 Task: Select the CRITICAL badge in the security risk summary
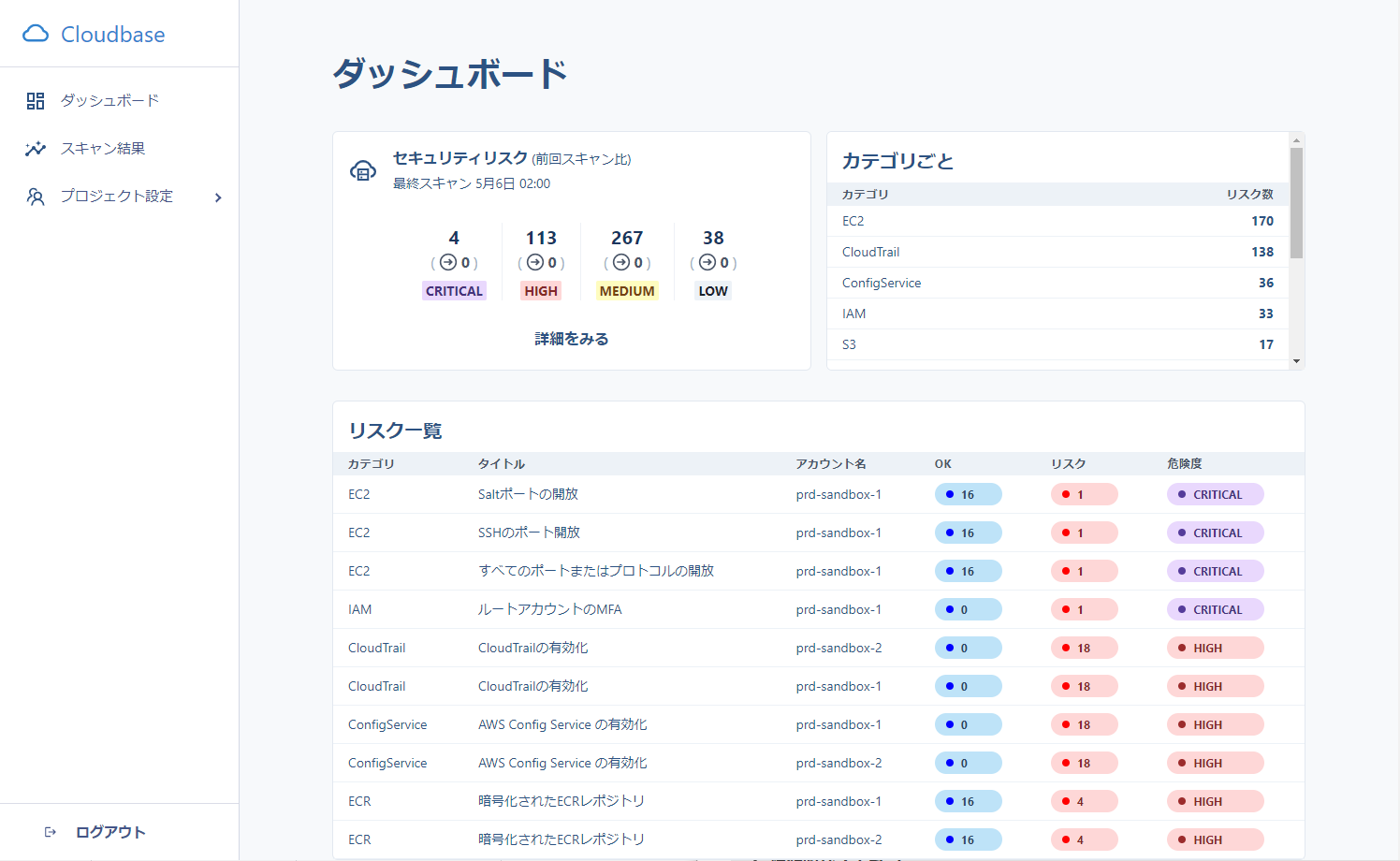click(454, 291)
